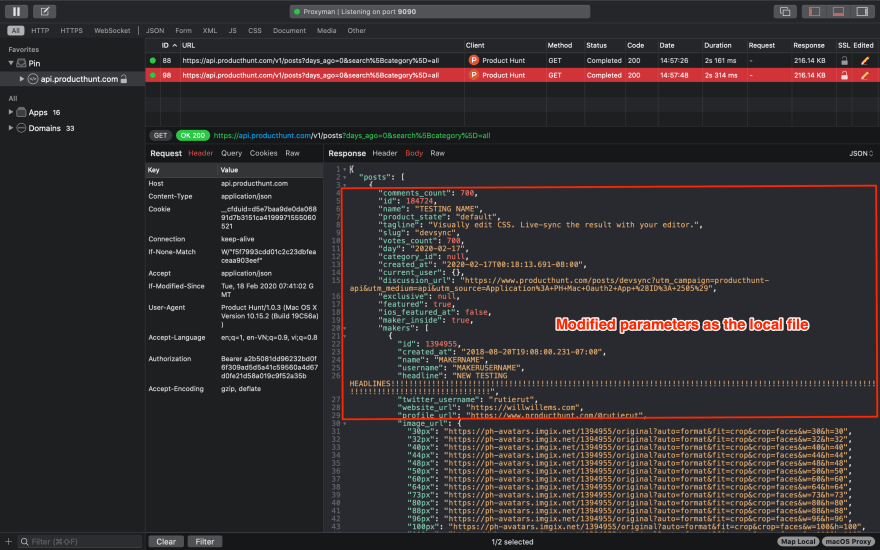Click the macOS Proxy status button
Viewport: 880px width, 550px height.
(x=848, y=542)
